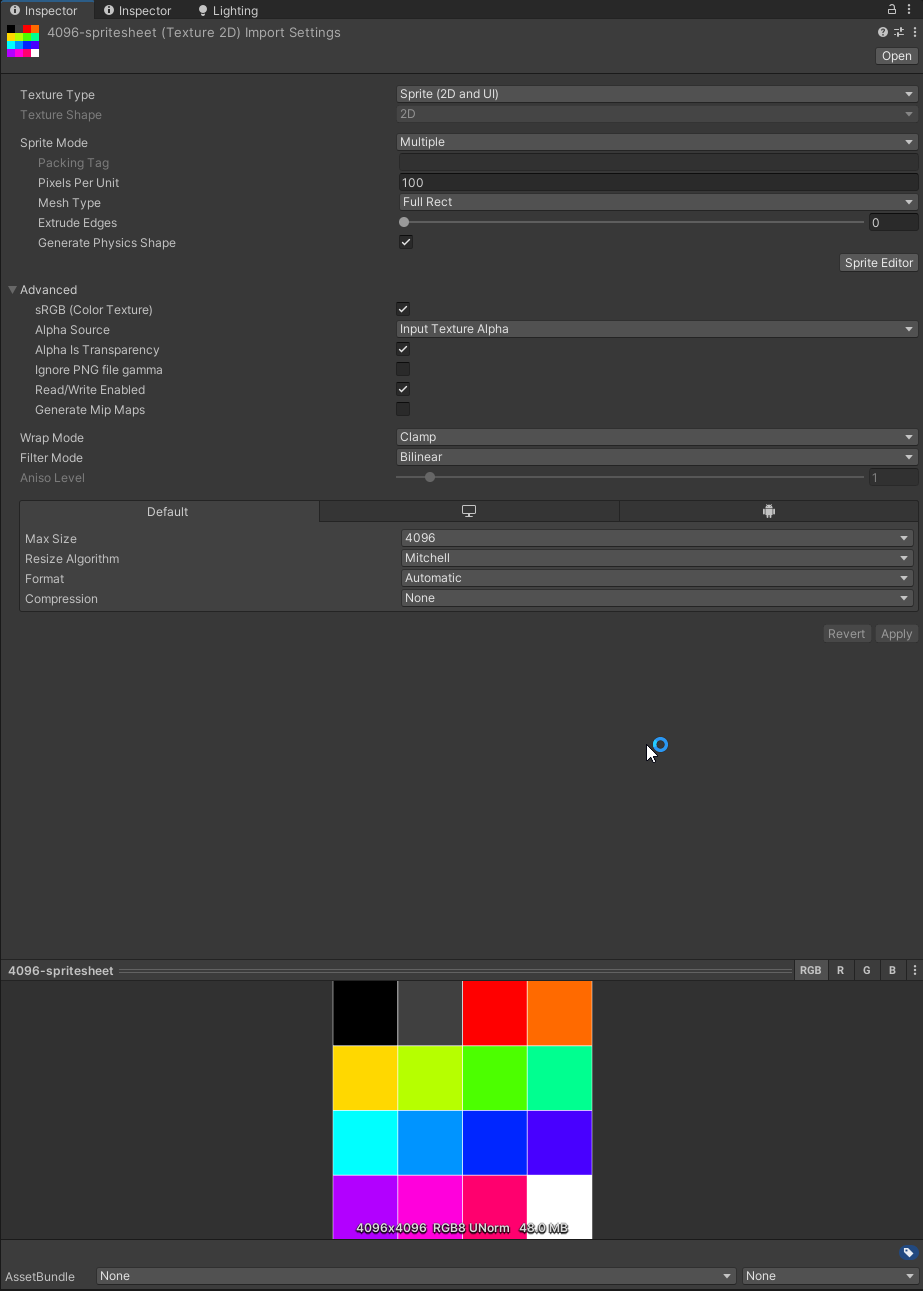The image size is (923, 1291).
Task: Select the Default platform tab
Action: 167,511
